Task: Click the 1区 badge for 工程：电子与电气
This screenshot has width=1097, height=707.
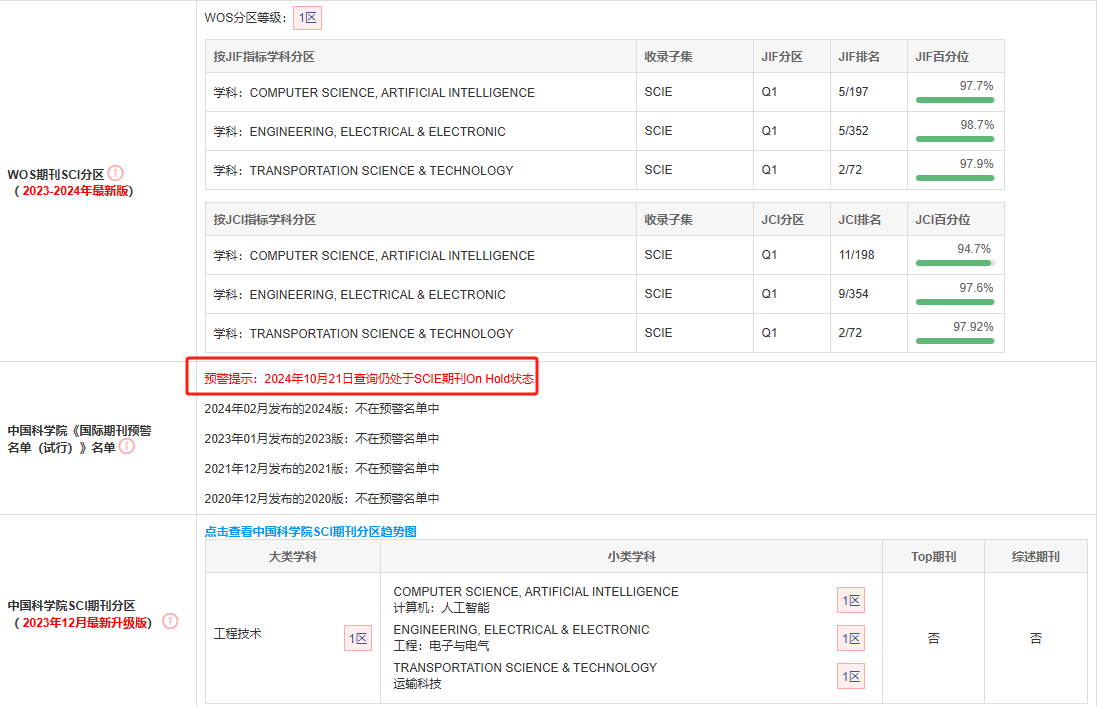Action: (x=850, y=637)
